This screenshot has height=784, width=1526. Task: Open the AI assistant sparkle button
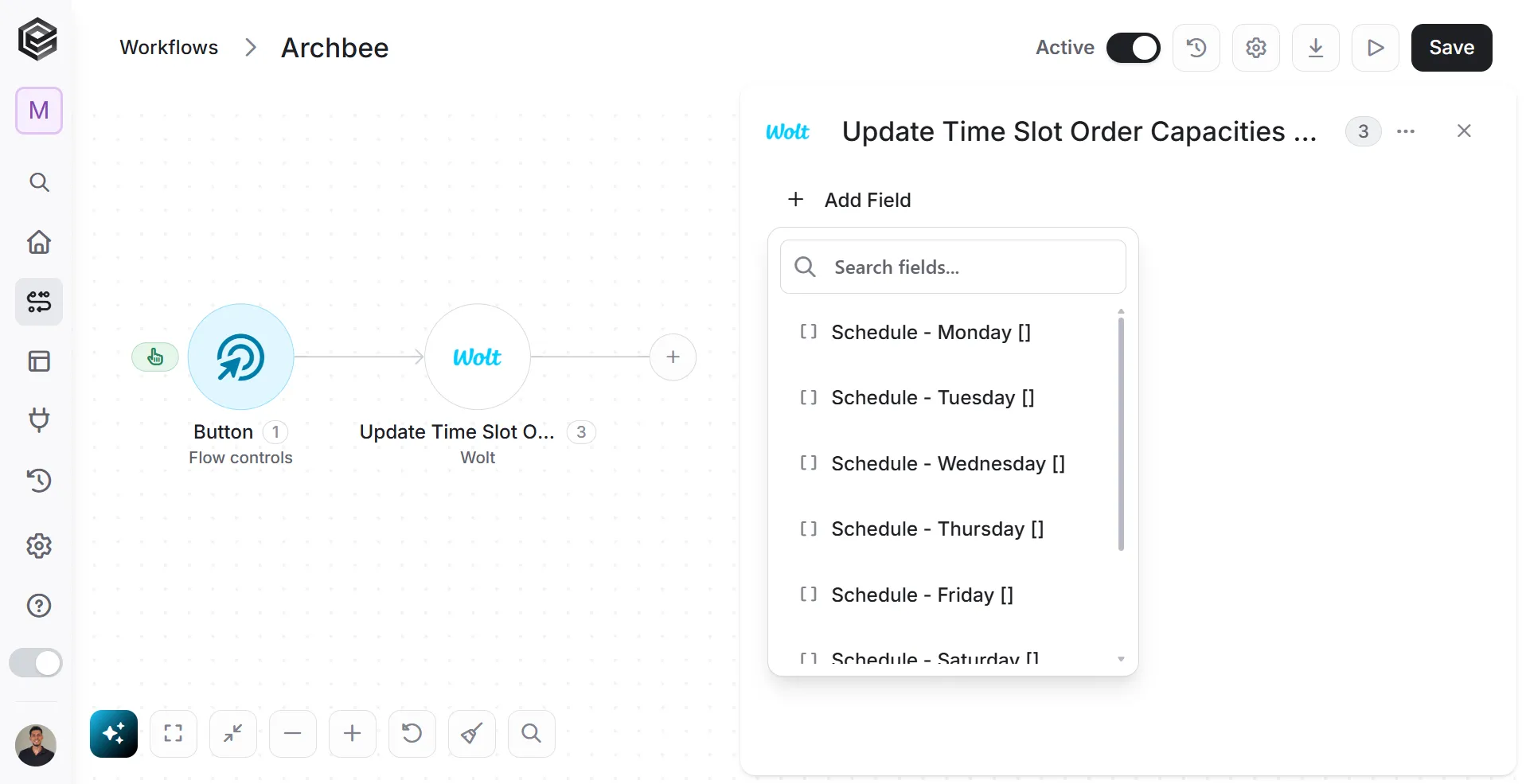point(114,733)
